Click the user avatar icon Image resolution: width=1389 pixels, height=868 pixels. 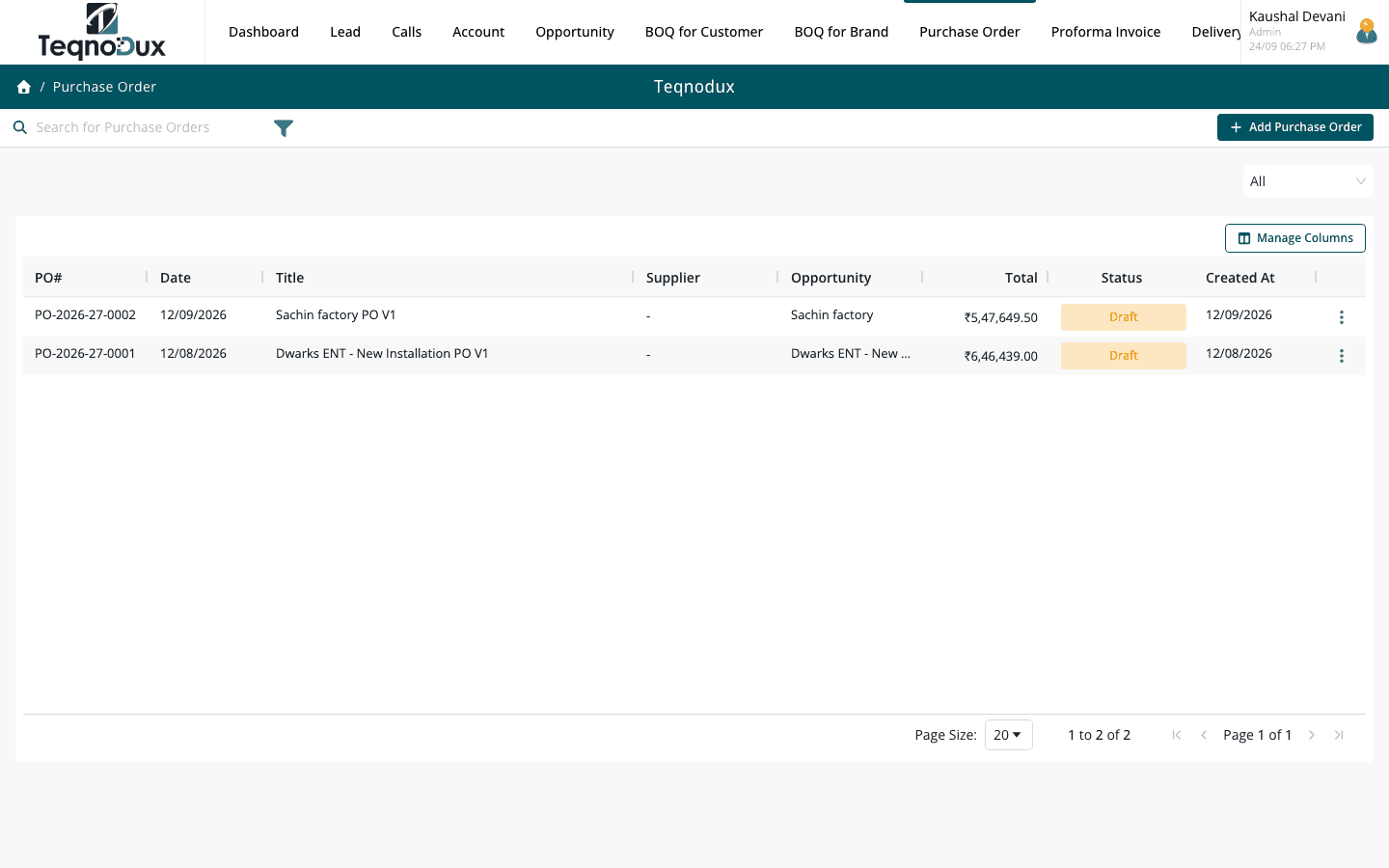coord(1367,31)
